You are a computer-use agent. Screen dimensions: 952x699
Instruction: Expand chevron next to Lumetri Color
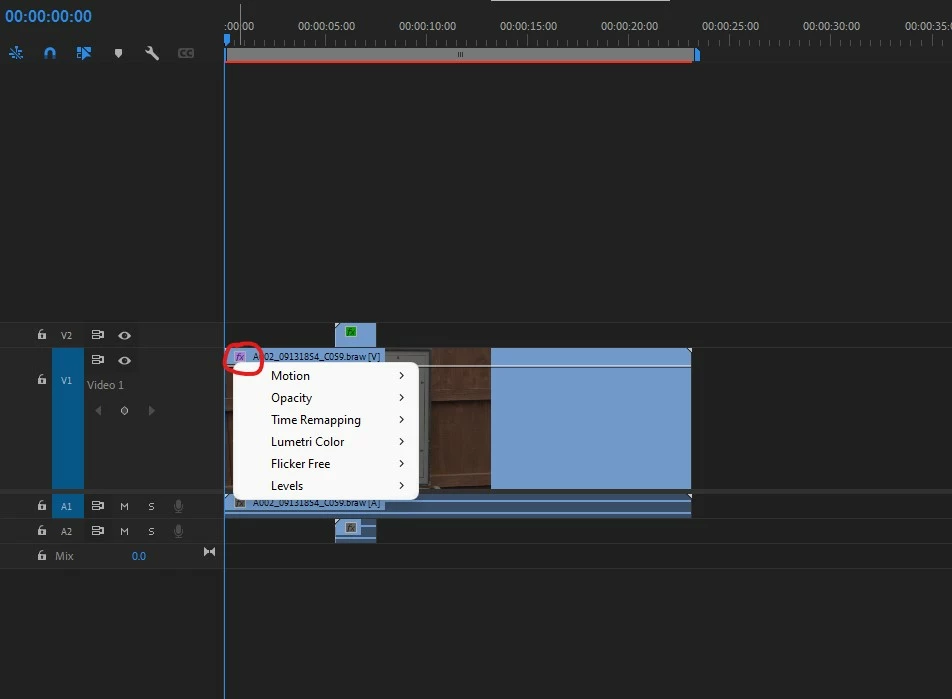click(x=401, y=442)
